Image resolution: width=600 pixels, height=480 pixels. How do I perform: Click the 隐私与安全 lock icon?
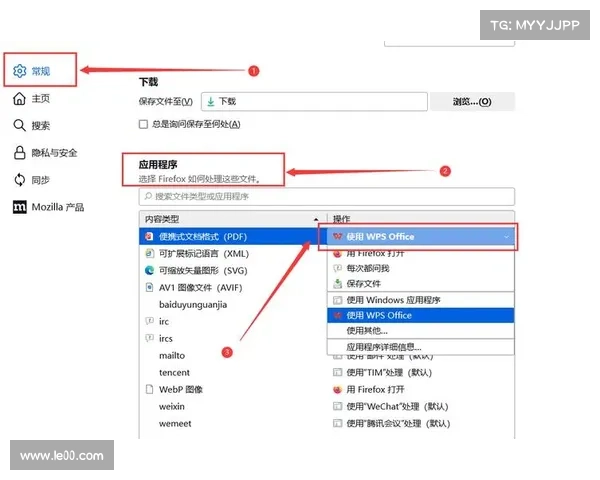pos(20,152)
